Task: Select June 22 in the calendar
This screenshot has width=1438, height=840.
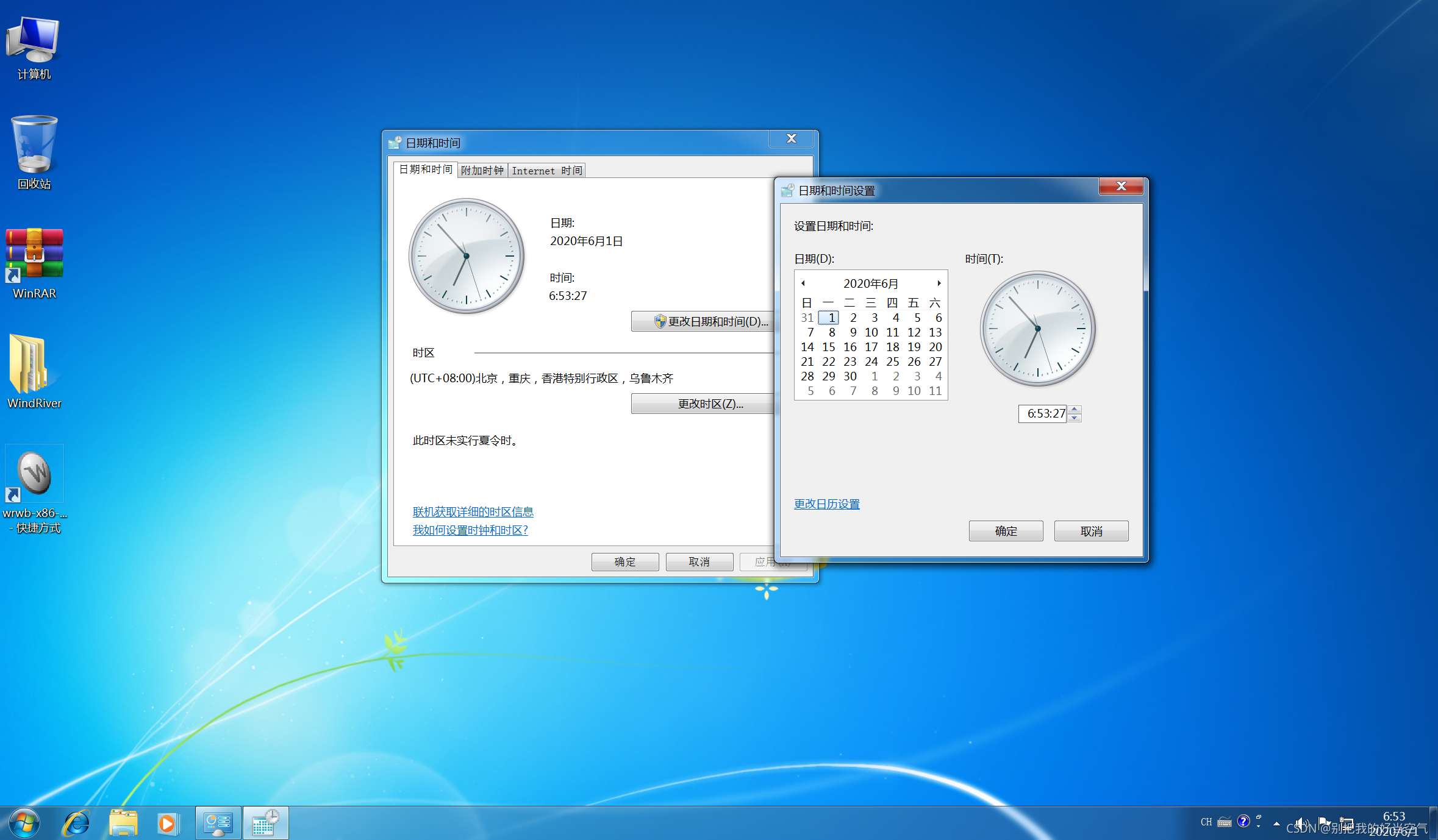Action: [829, 361]
